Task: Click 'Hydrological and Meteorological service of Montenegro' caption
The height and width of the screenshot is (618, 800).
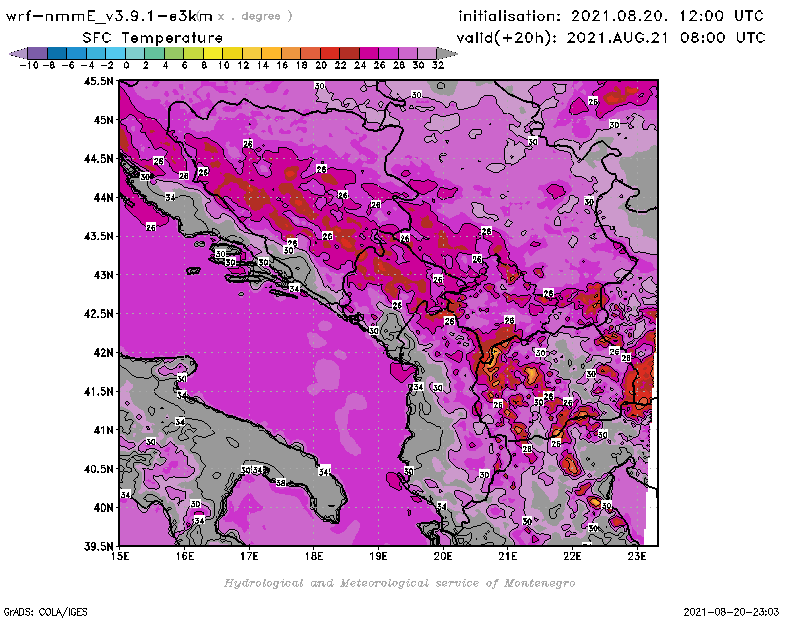Action: (399, 583)
